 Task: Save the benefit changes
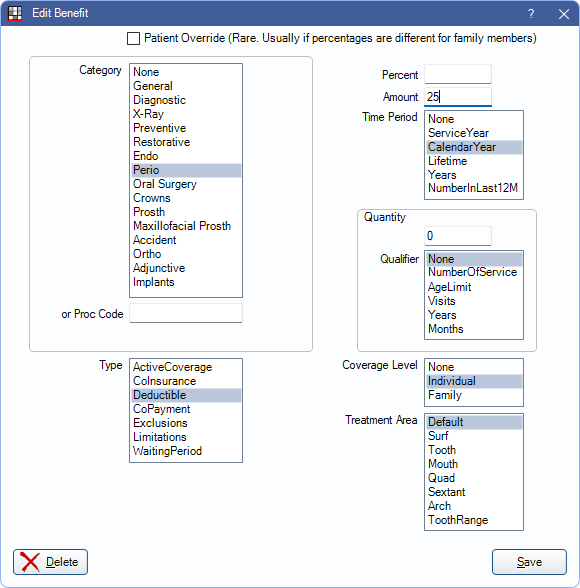coord(529,562)
